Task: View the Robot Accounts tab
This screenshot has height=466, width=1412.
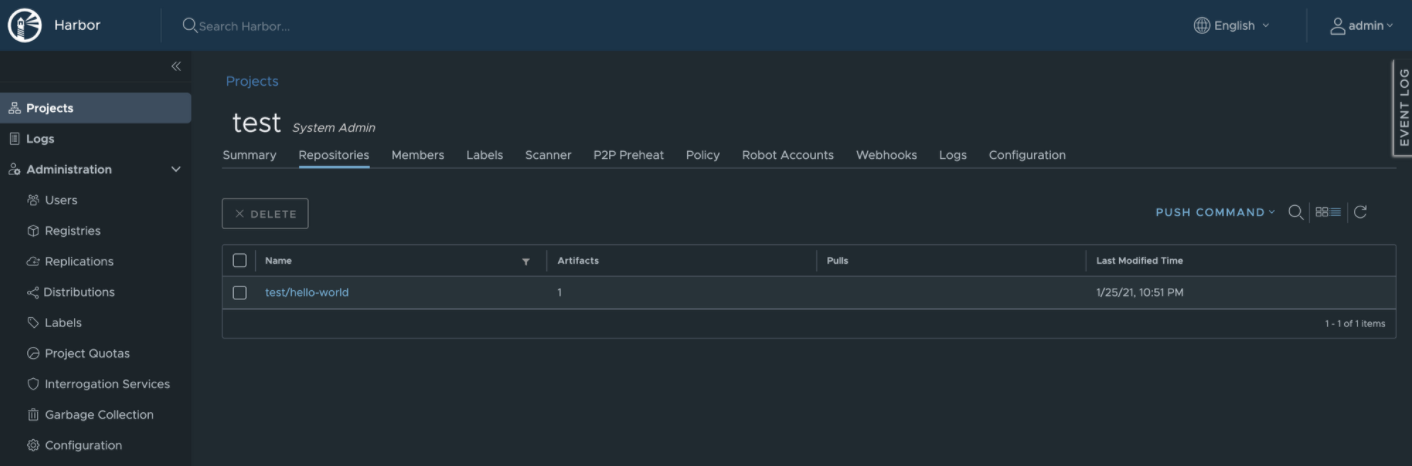Action: click(x=788, y=155)
